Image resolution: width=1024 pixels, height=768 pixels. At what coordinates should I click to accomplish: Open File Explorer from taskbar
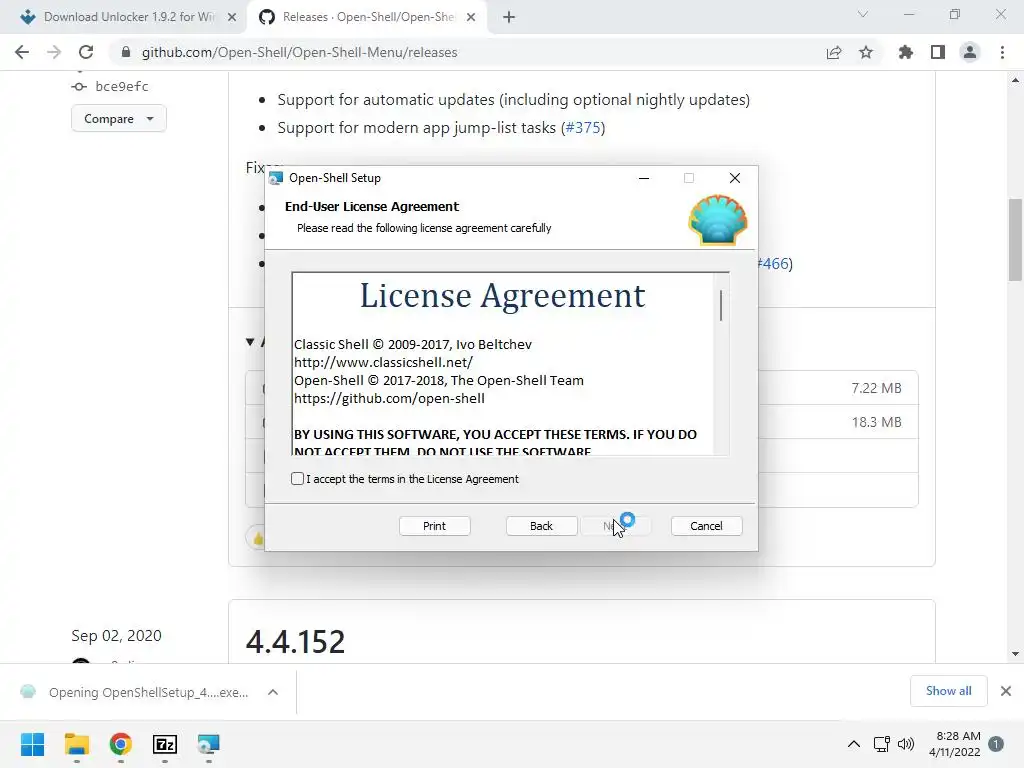pos(76,744)
